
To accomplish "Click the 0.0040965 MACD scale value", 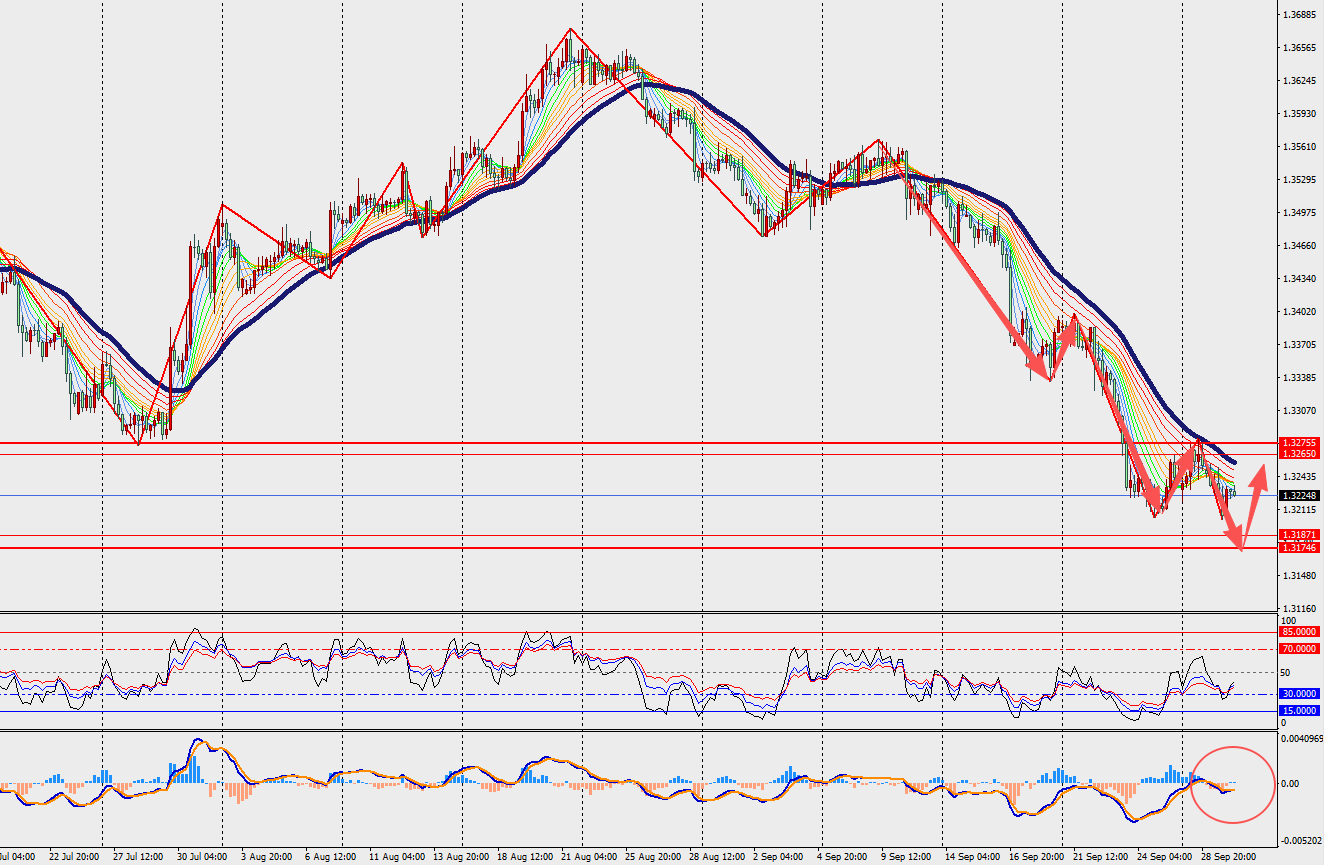I will click(1302, 739).
